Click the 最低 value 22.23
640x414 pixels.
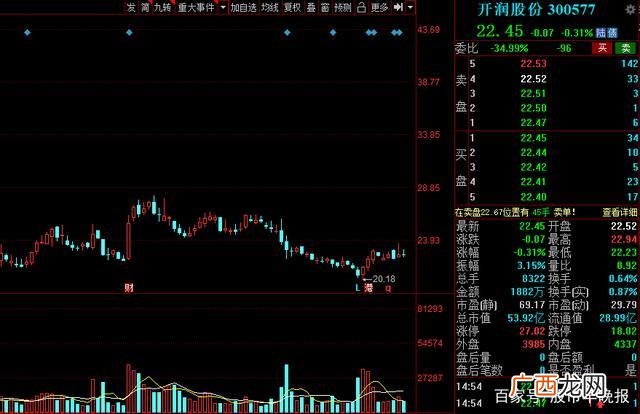(x=624, y=252)
